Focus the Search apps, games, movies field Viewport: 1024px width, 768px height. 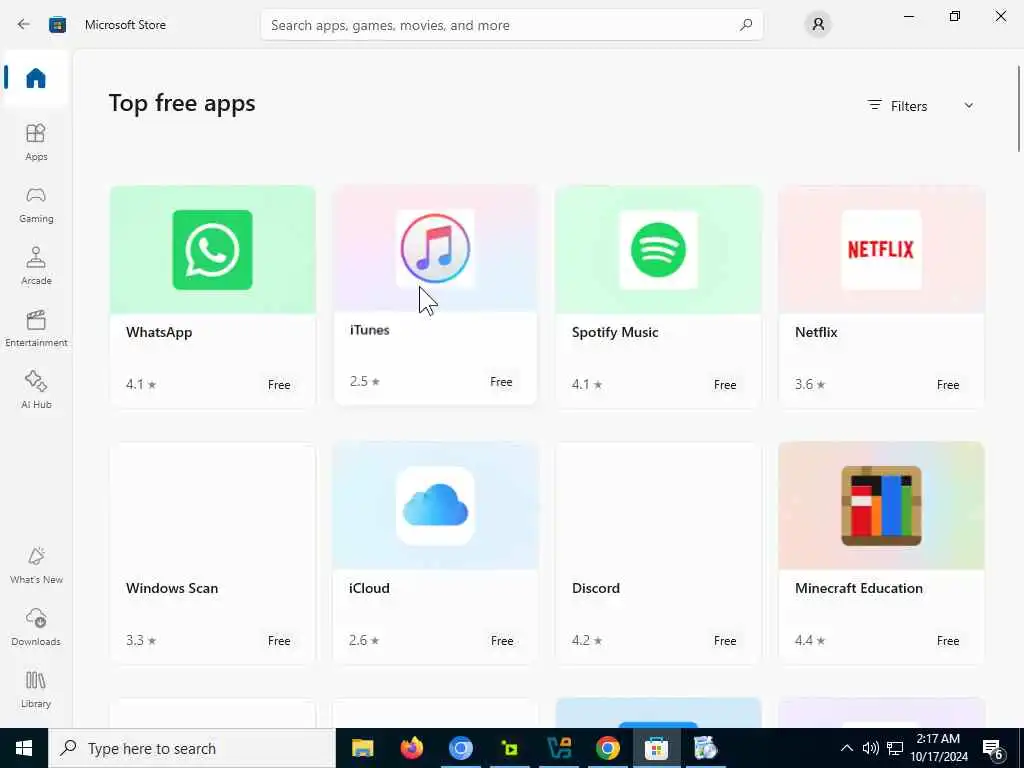tap(511, 25)
